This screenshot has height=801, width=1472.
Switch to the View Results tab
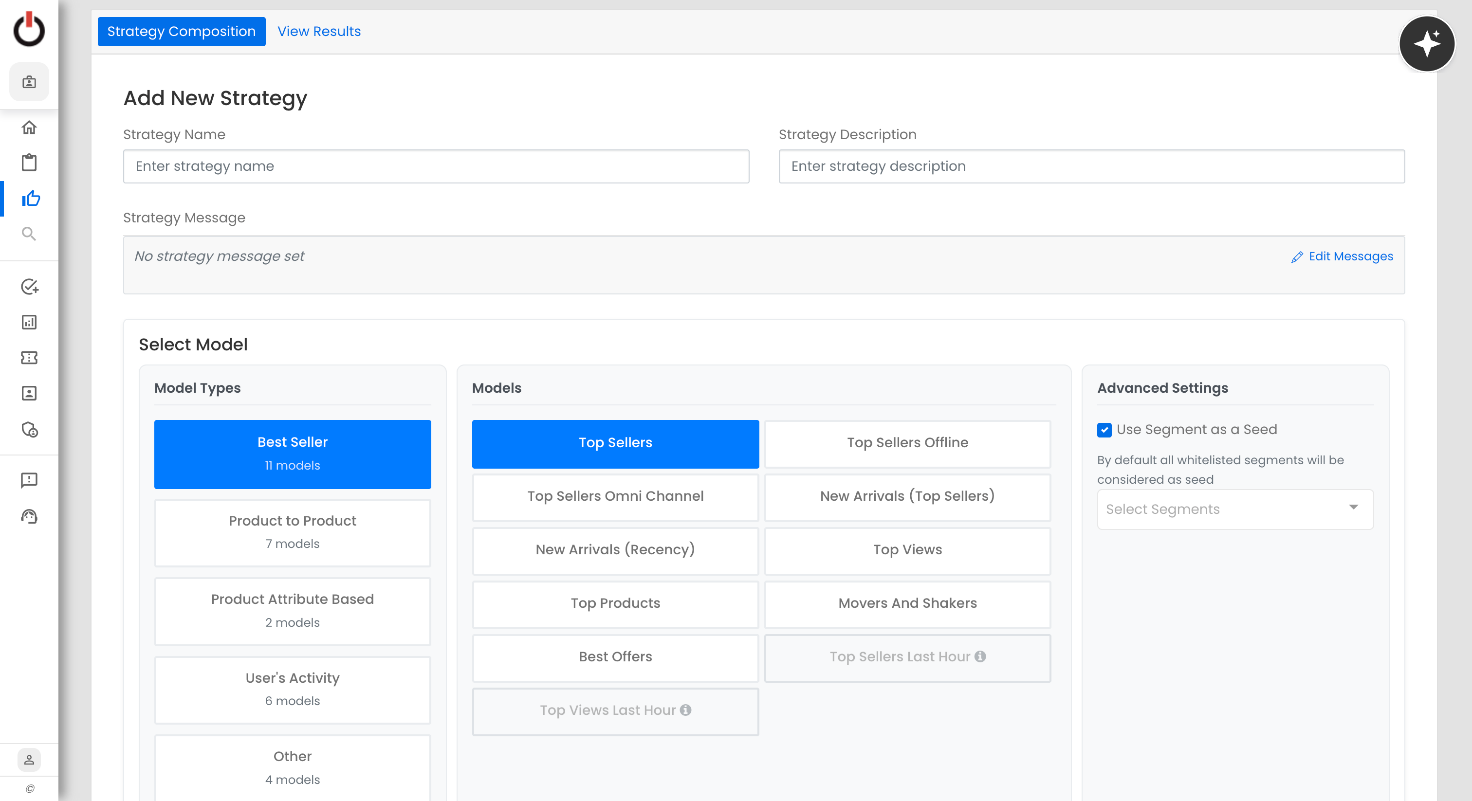[319, 32]
